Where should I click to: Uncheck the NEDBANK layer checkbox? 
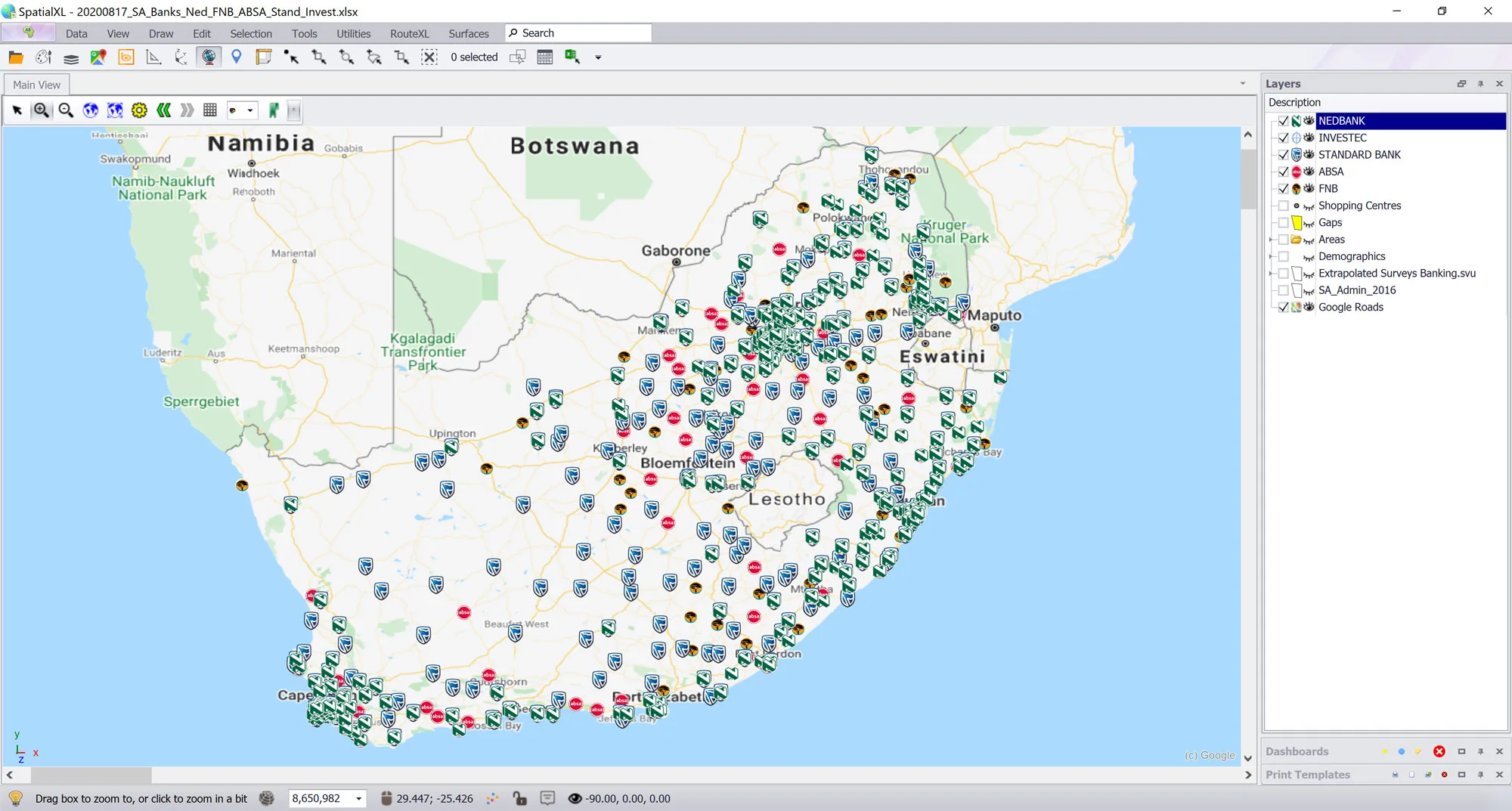[1284, 121]
